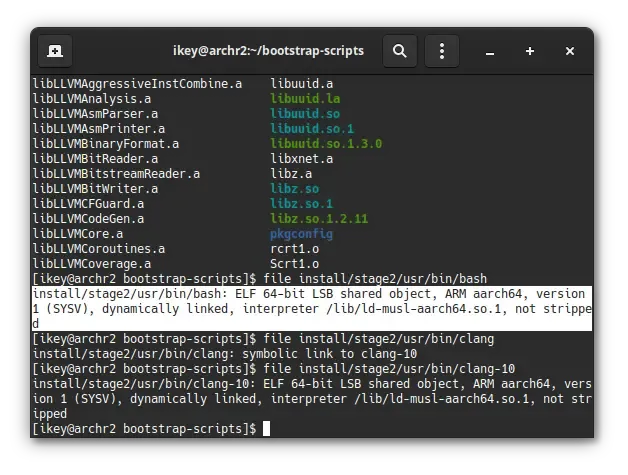Open the terminal search
This screenshot has width=628, height=475.
click(399, 51)
